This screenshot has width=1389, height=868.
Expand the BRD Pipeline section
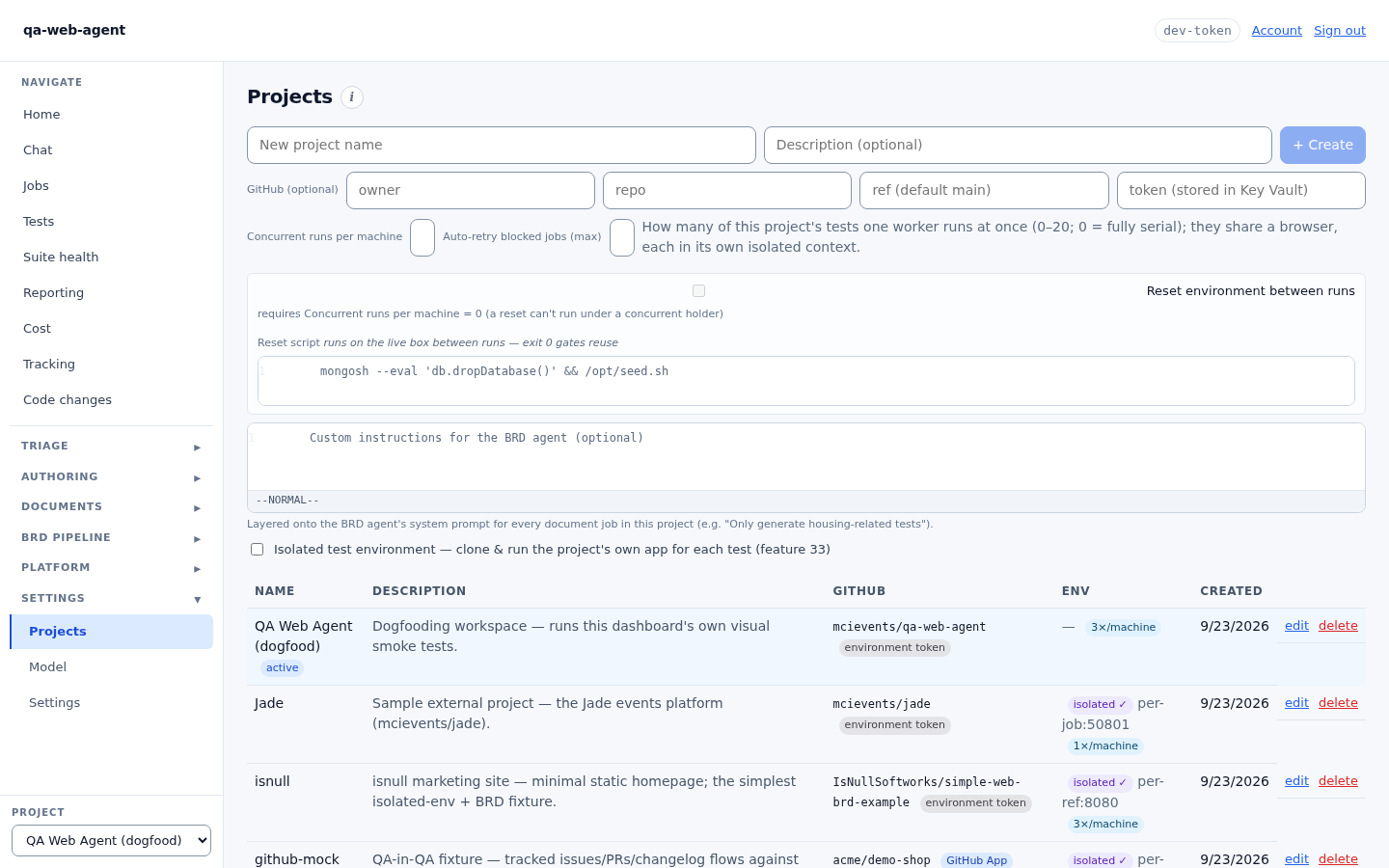point(112,538)
